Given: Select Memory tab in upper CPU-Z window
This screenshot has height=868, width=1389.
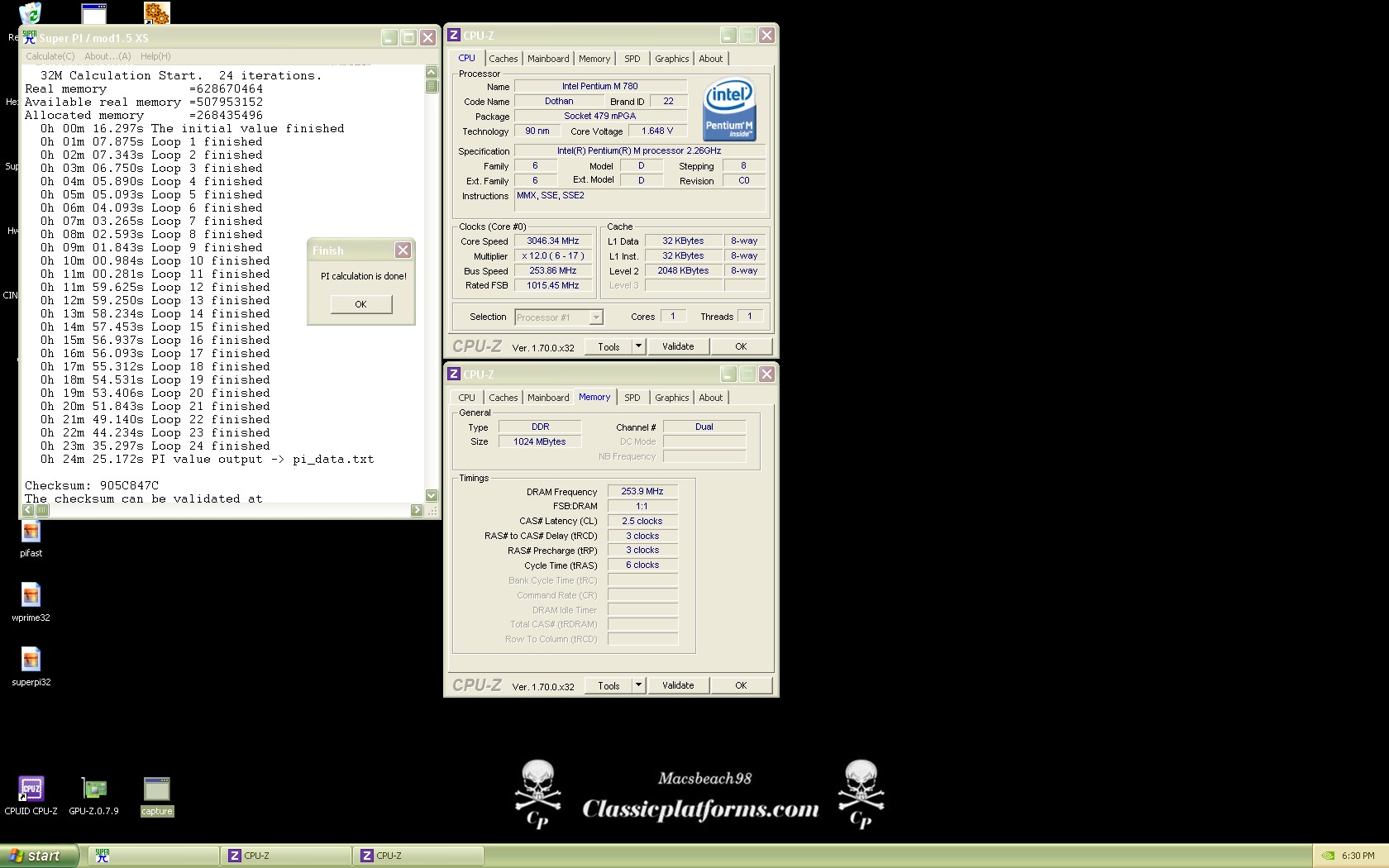Looking at the screenshot, I should pyautogui.click(x=594, y=59).
